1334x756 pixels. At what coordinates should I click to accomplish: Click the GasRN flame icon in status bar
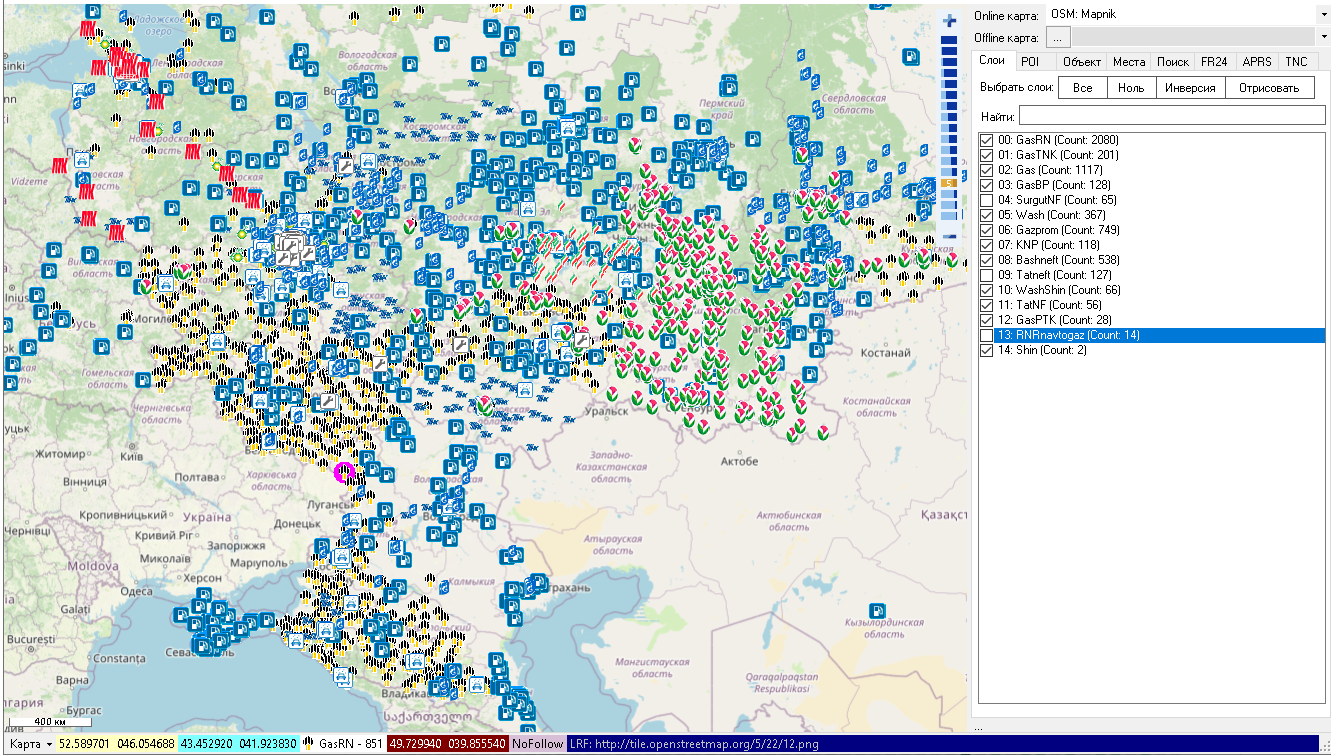pos(306,744)
